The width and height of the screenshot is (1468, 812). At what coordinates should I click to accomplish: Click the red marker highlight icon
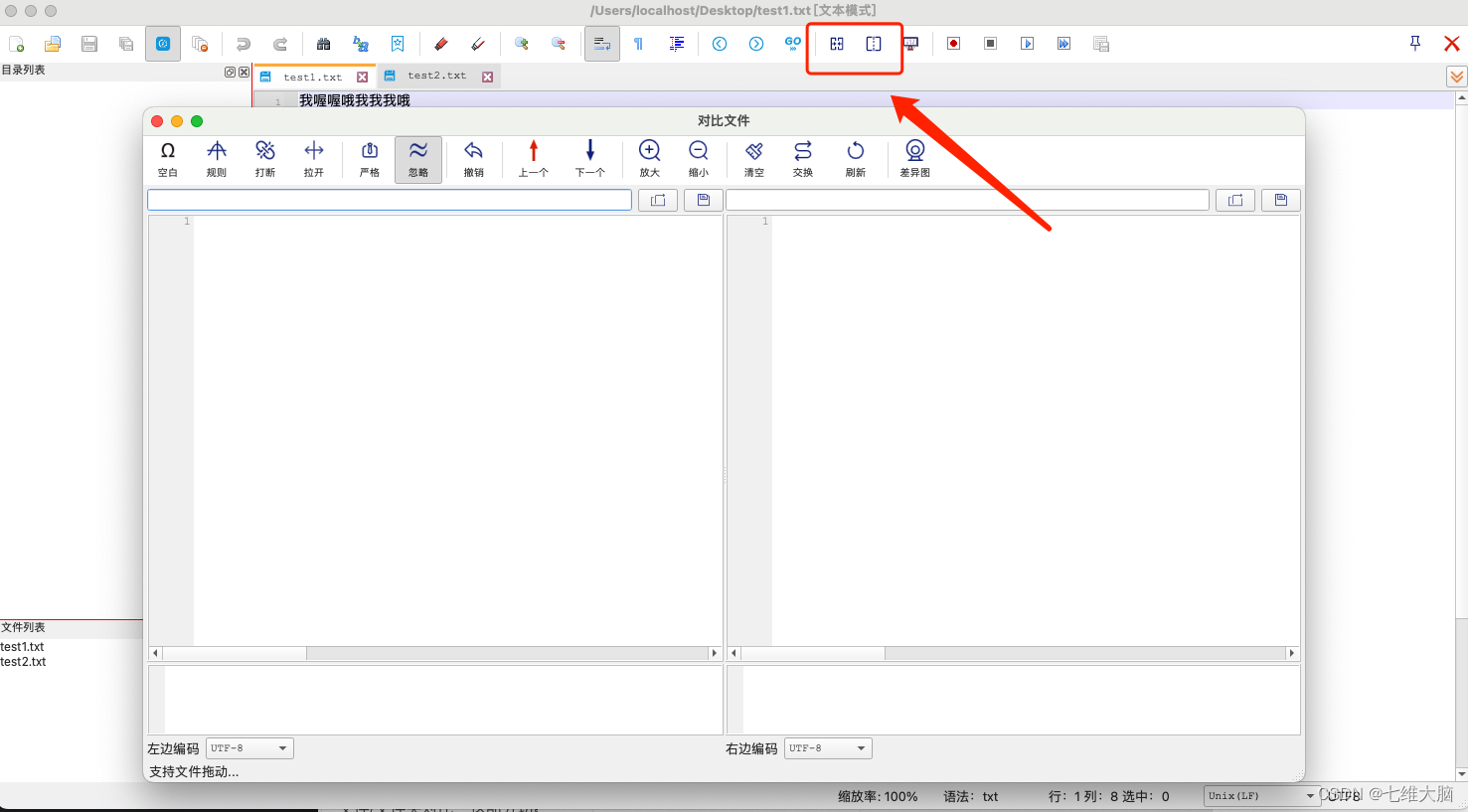click(x=441, y=44)
